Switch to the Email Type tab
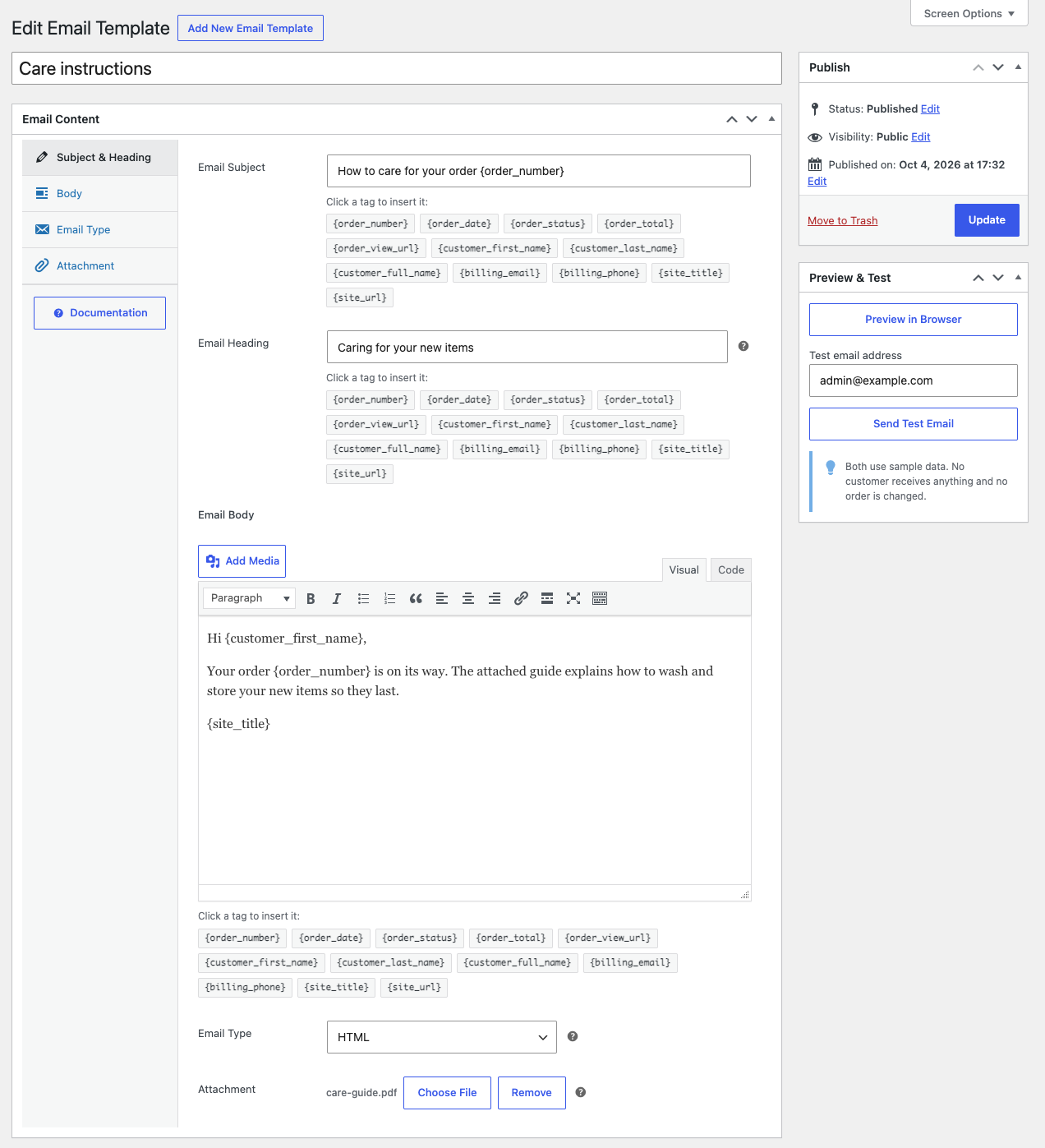This screenshot has height=1148, width=1045. (99, 229)
